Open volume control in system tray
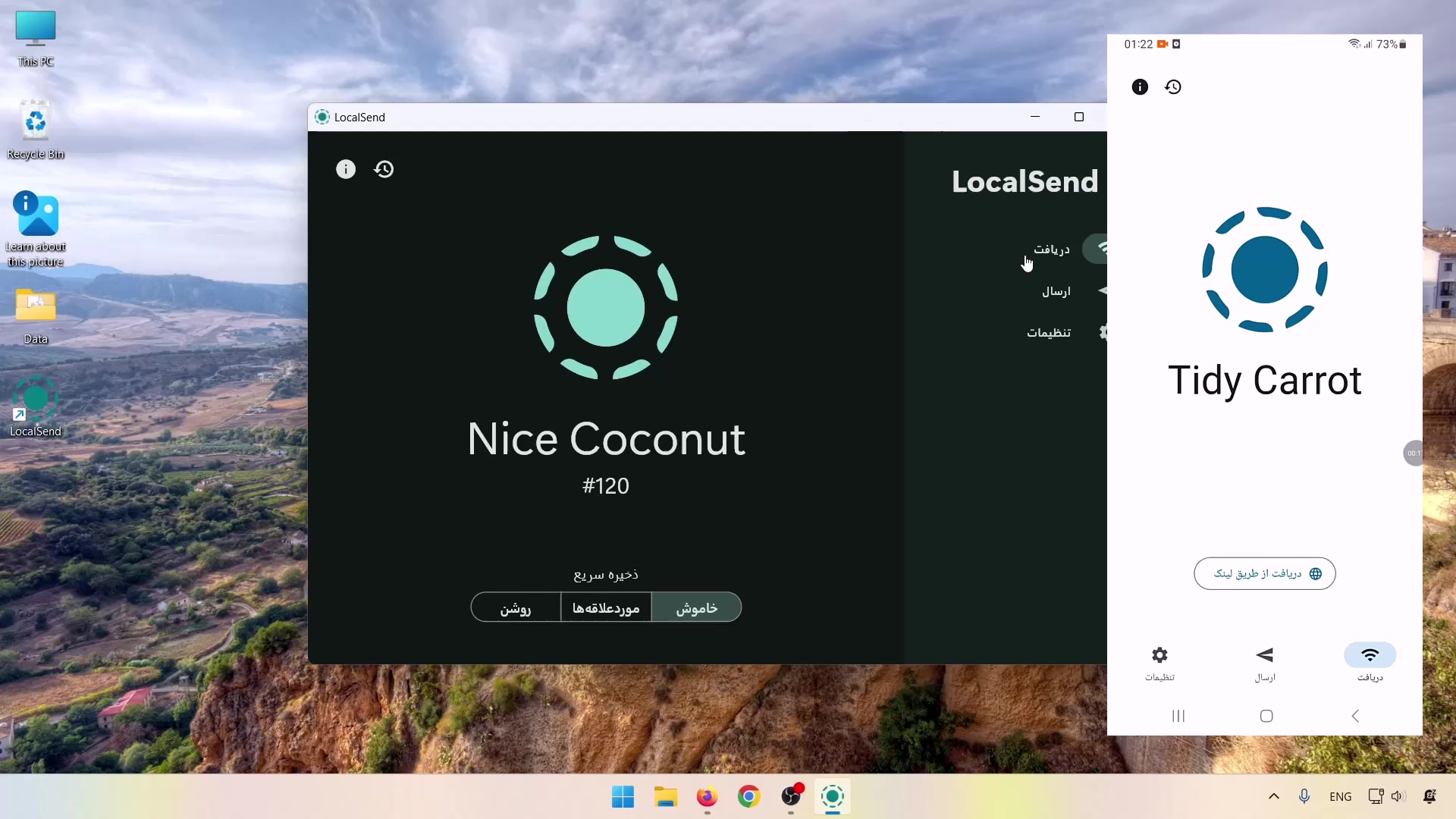The width and height of the screenshot is (1456, 819). (x=1398, y=796)
